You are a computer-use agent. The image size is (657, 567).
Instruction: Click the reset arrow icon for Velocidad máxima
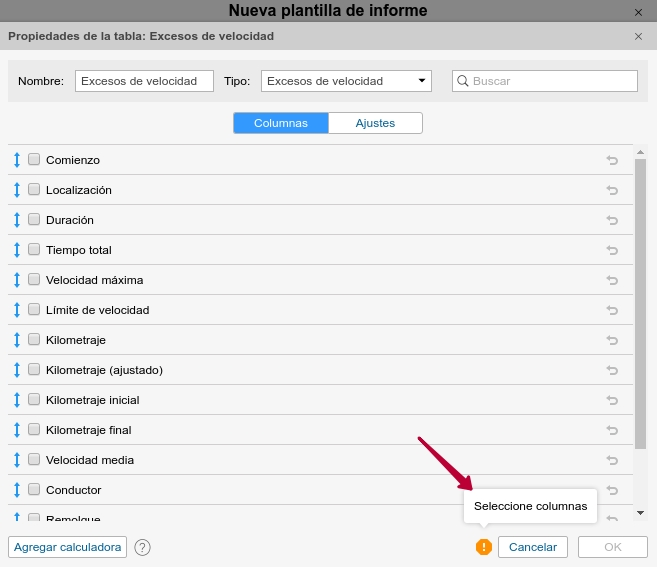coord(612,280)
